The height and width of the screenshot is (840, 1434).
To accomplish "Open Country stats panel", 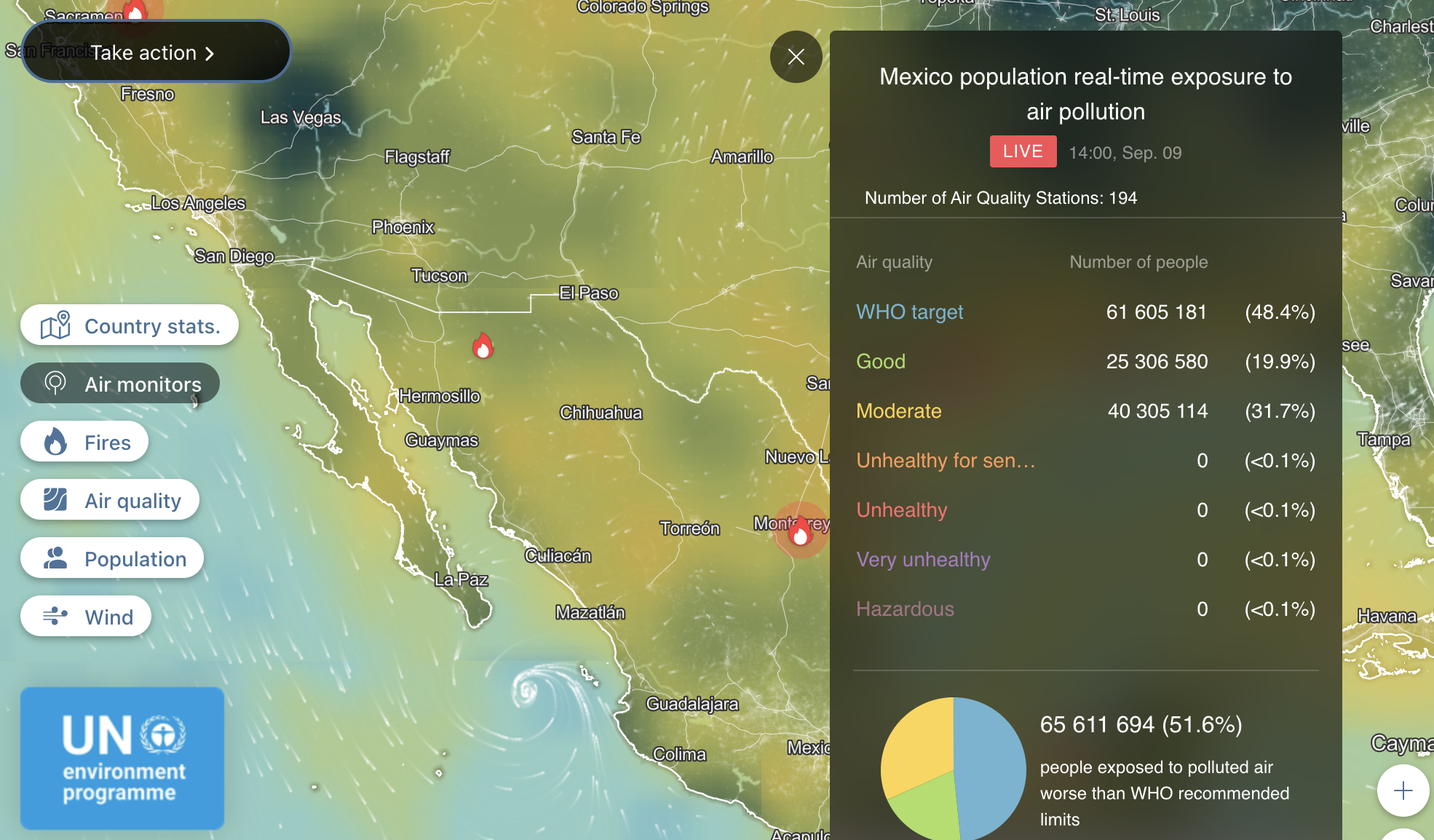I will pos(130,325).
